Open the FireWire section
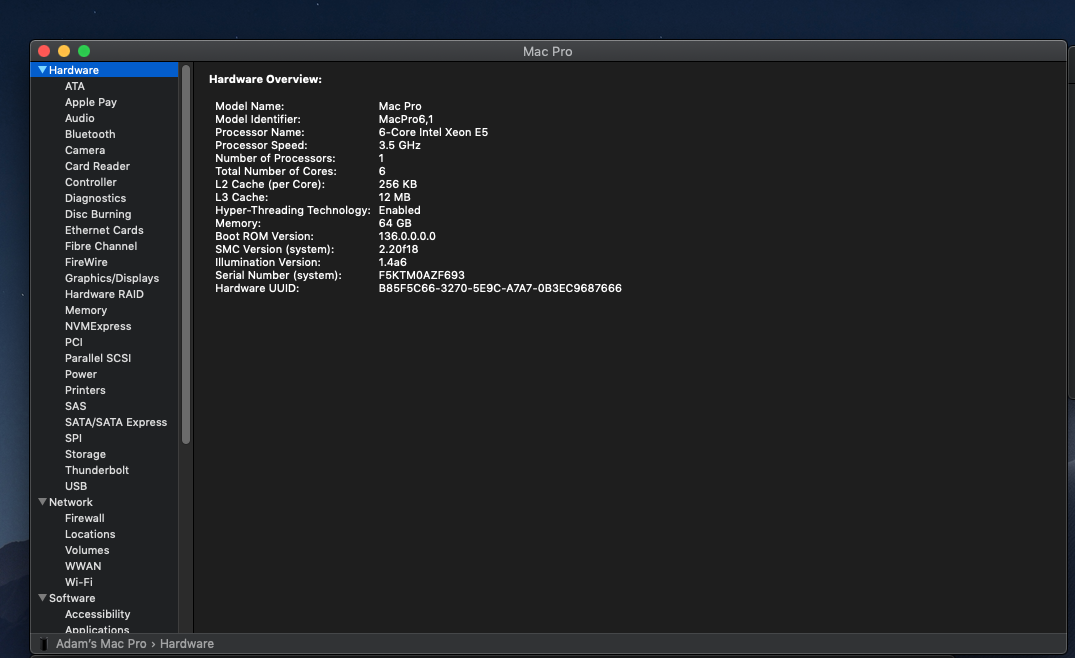This screenshot has width=1075, height=658. [86, 262]
